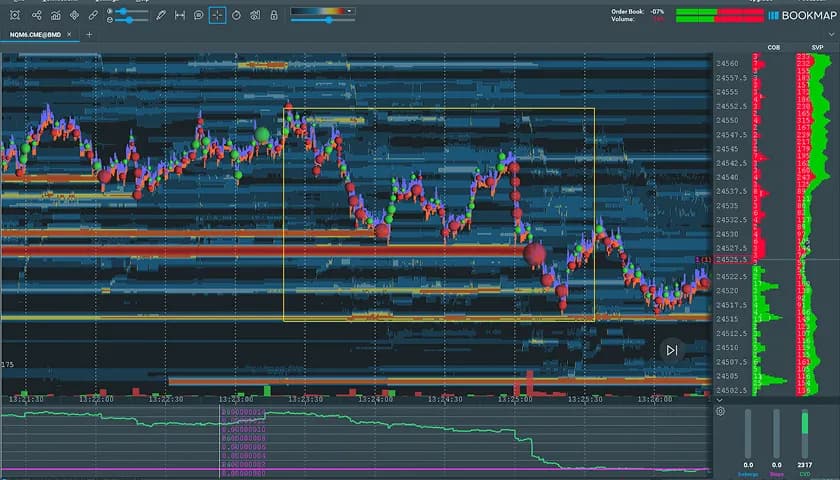Click the chart recenter/snapshot icon in toolbar
This screenshot has width=840, height=480.
pos(15,16)
